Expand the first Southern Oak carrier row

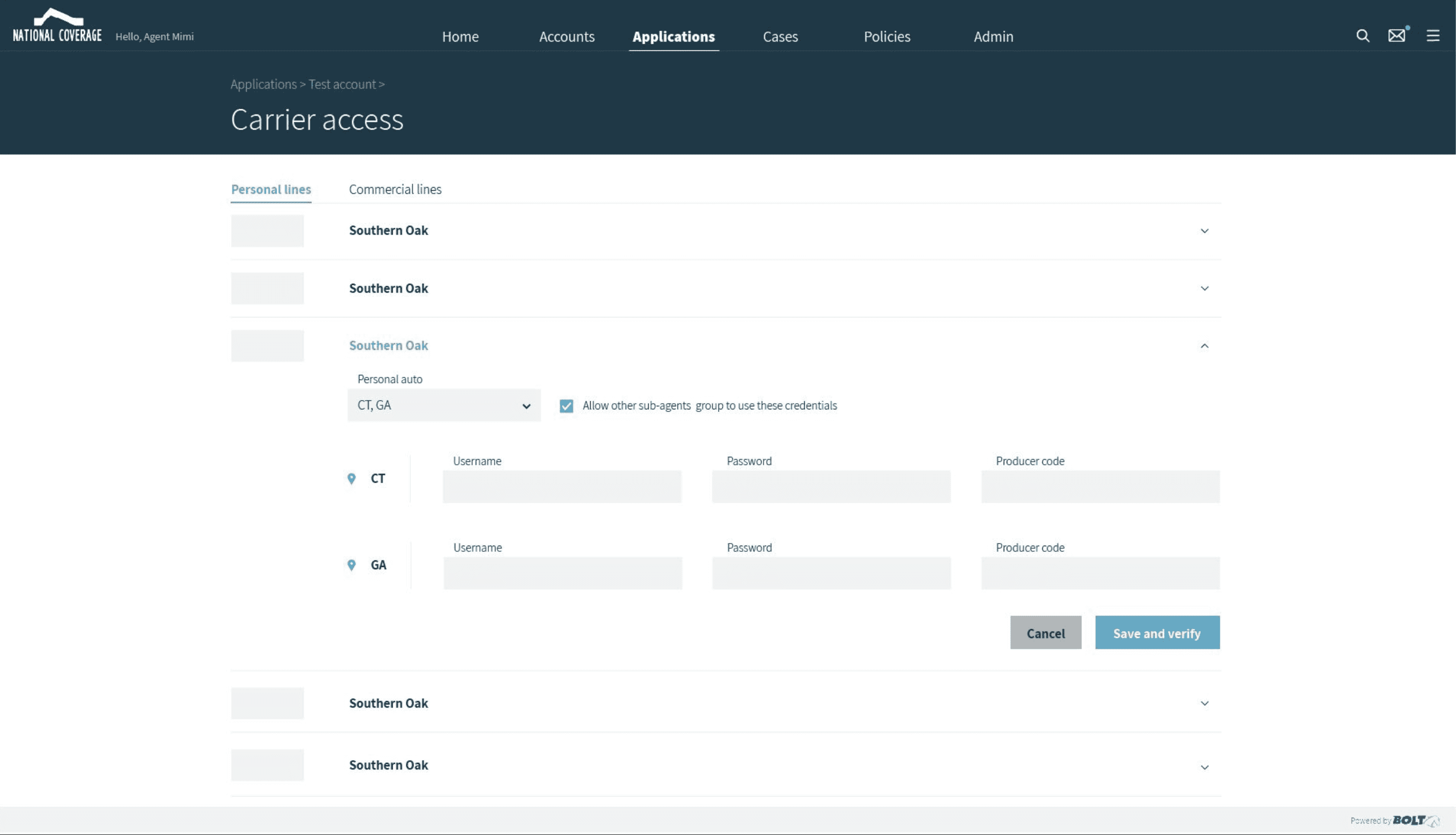(x=1204, y=231)
